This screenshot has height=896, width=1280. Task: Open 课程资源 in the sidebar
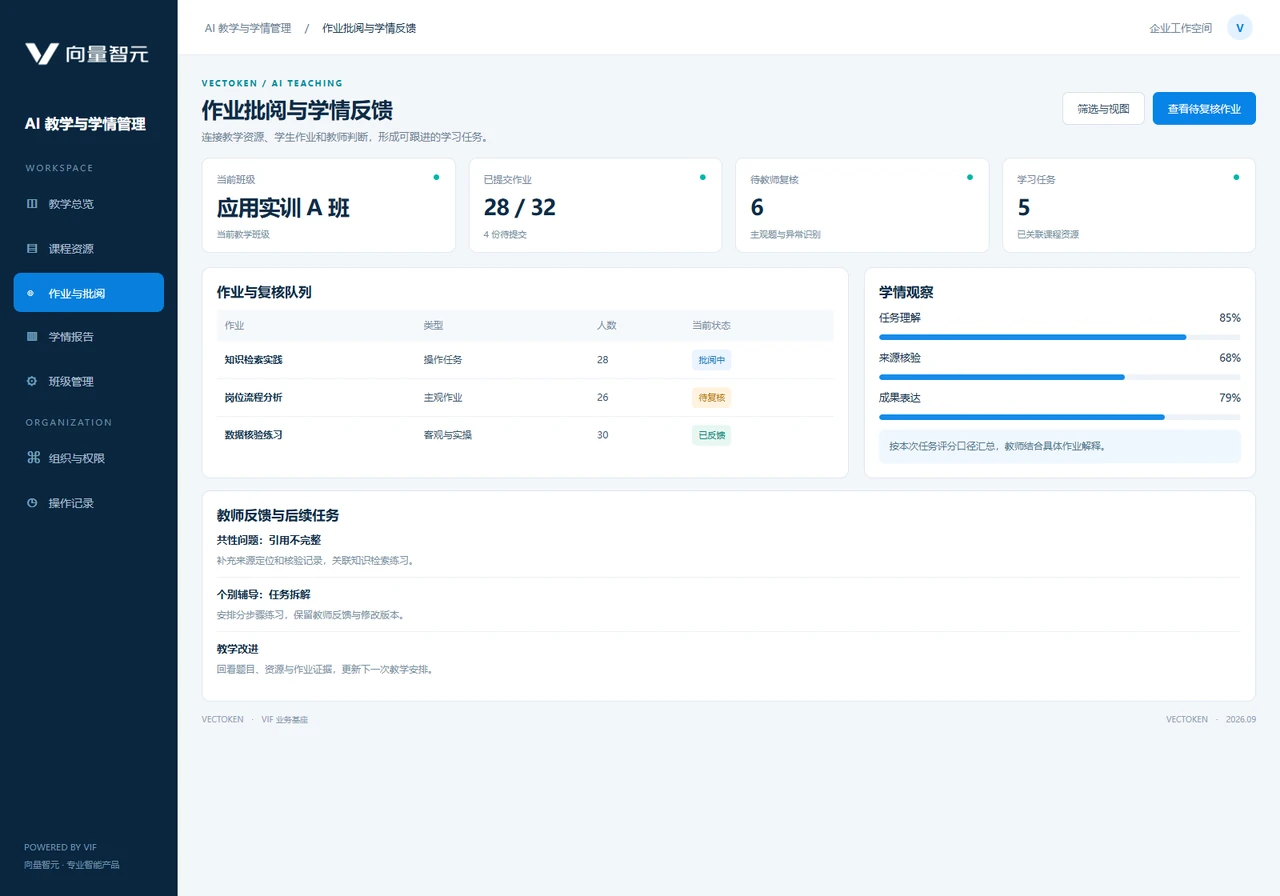pyautogui.click(x=88, y=248)
